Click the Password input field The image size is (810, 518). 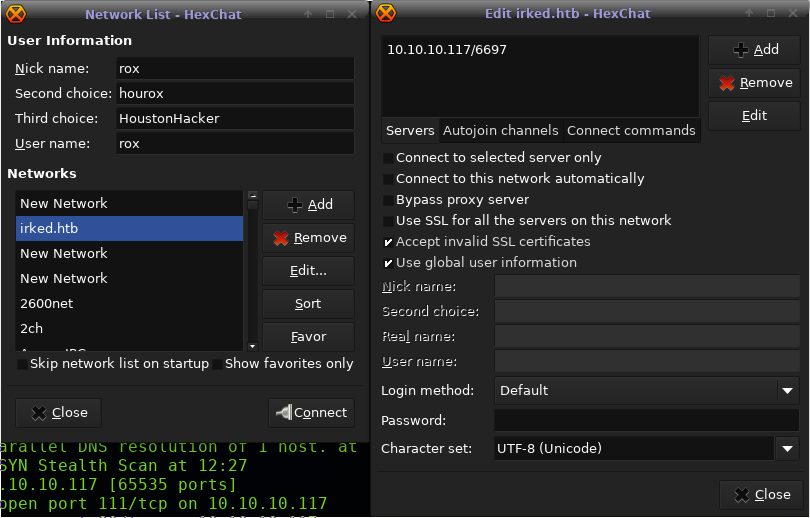pos(646,421)
